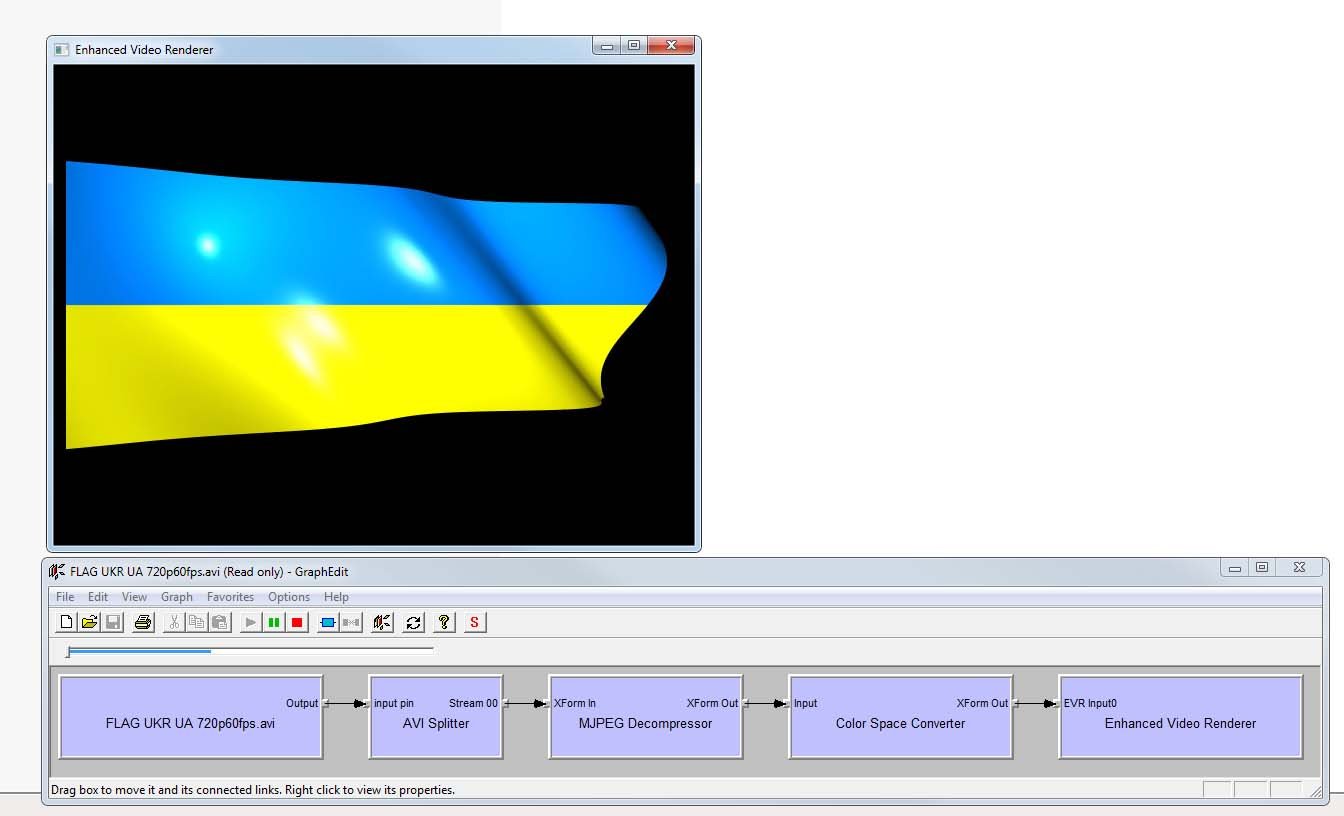1344x816 pixels.
Task: Print the graph with the printer icon
Action: click(x=143, y=623)
